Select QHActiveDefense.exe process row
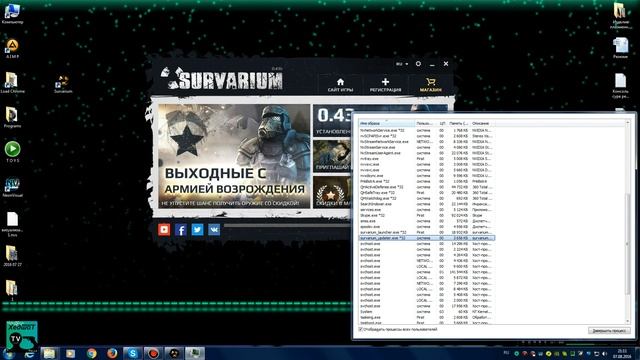This screenshot has width=640, height=360. pyautogui.click(x=427, y=187)
